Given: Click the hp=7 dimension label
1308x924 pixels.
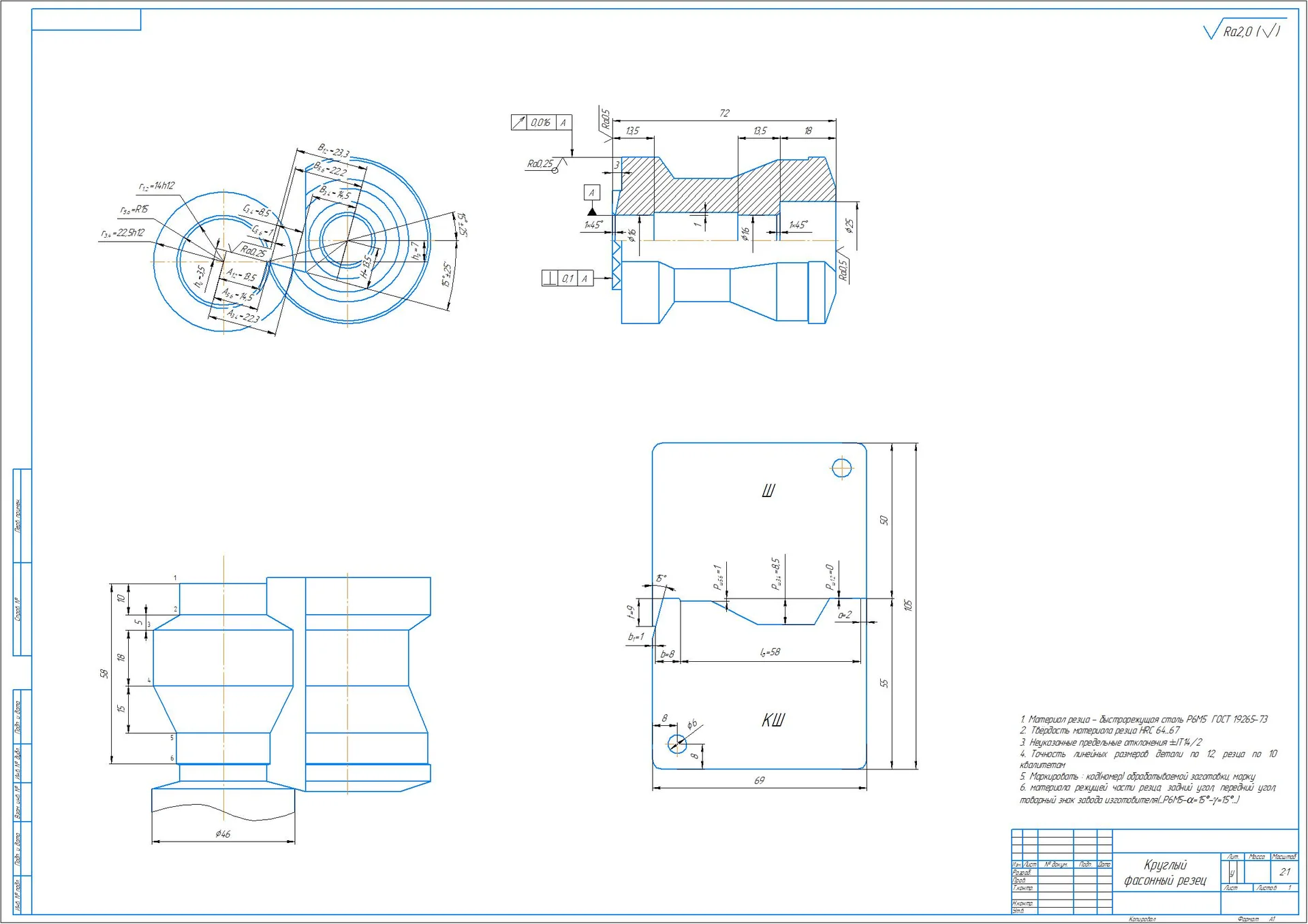Looking at the screenshot, I should (x=416, y=251).
